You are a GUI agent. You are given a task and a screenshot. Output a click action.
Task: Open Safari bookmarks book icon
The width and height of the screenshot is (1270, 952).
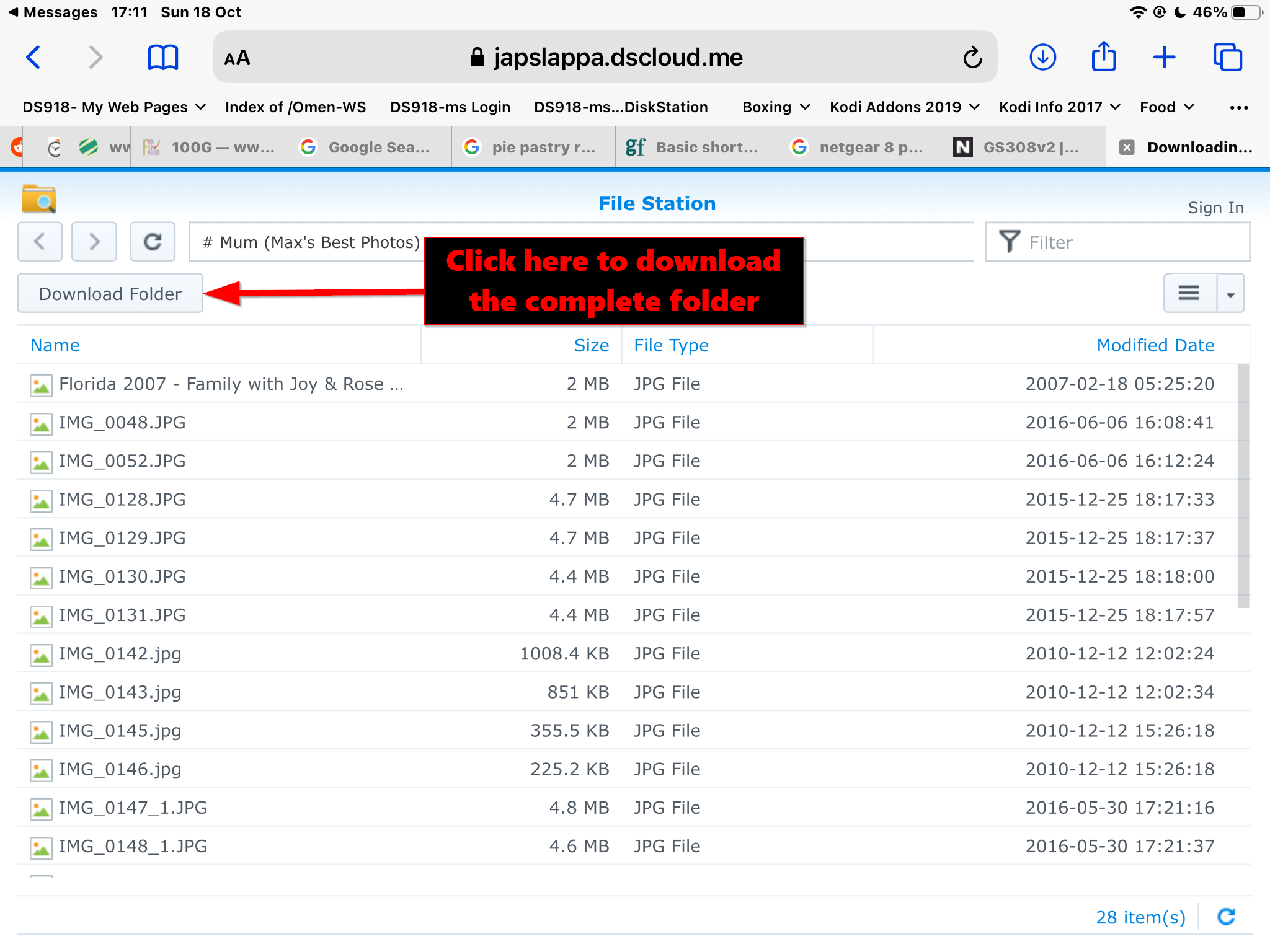[x=162, y=58]
